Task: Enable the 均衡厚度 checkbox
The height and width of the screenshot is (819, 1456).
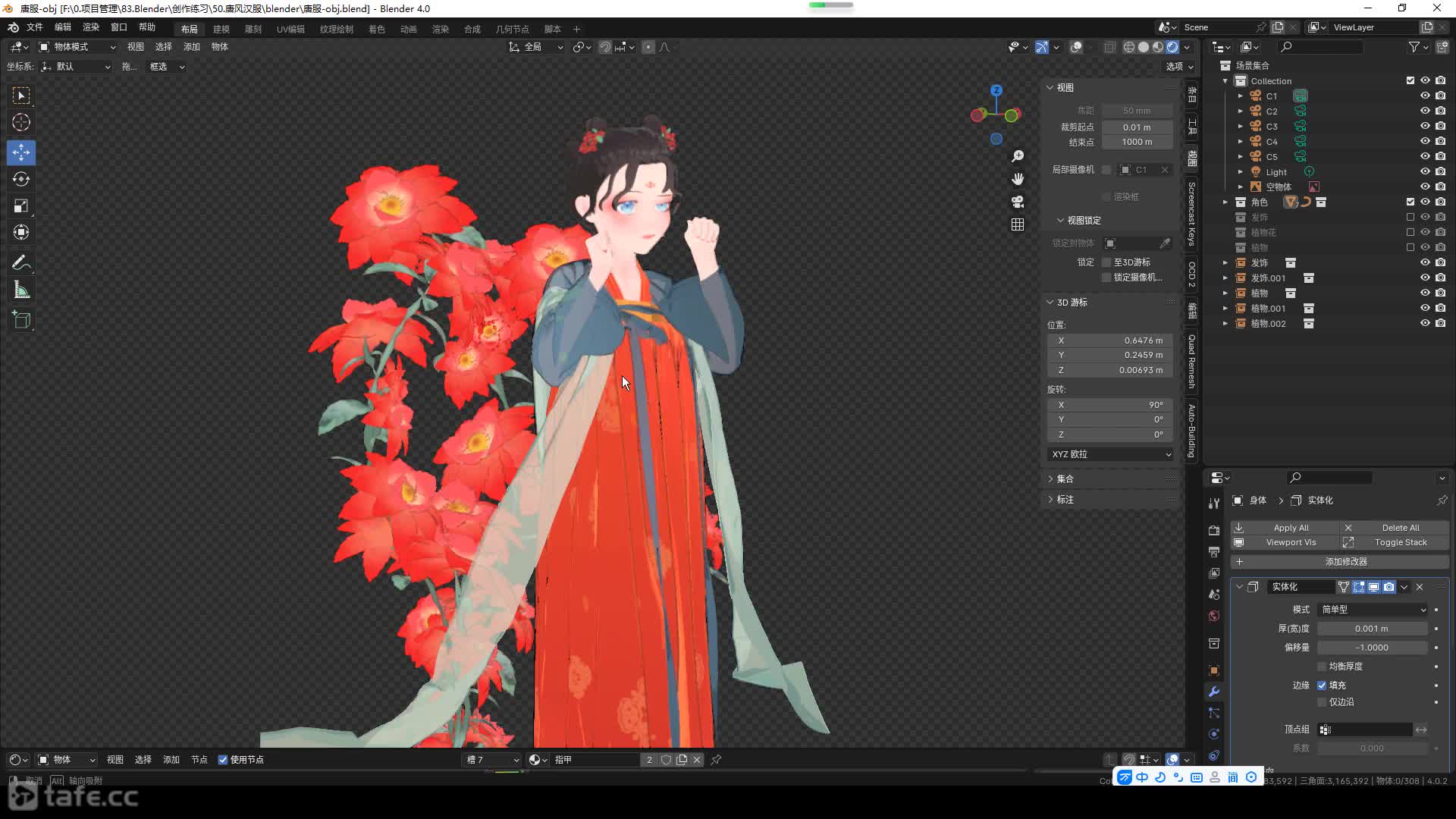Action: (x=1322, y=667)
